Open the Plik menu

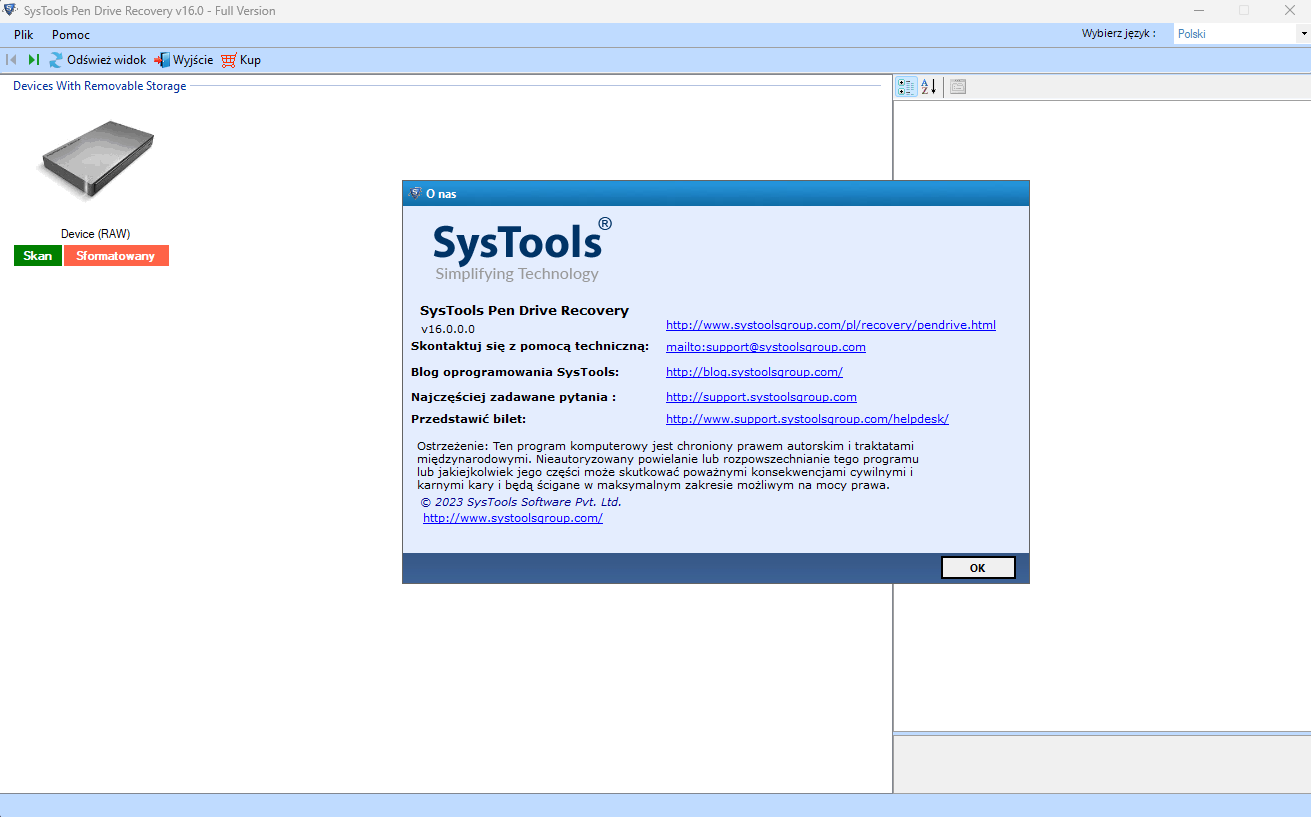coord(24,35)
